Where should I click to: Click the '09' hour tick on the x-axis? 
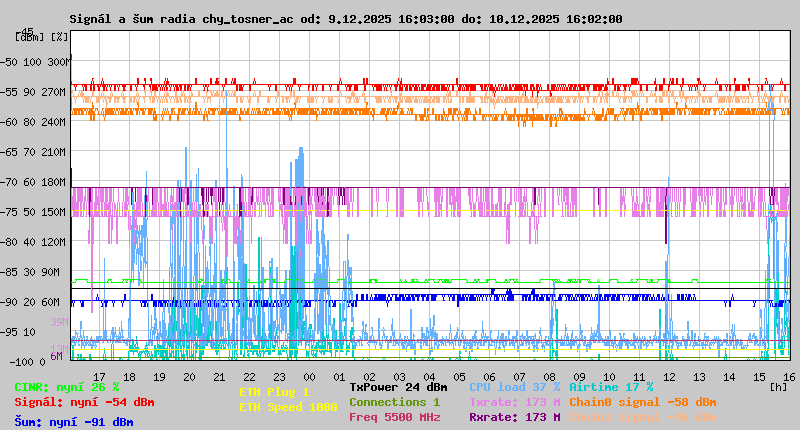580,377
